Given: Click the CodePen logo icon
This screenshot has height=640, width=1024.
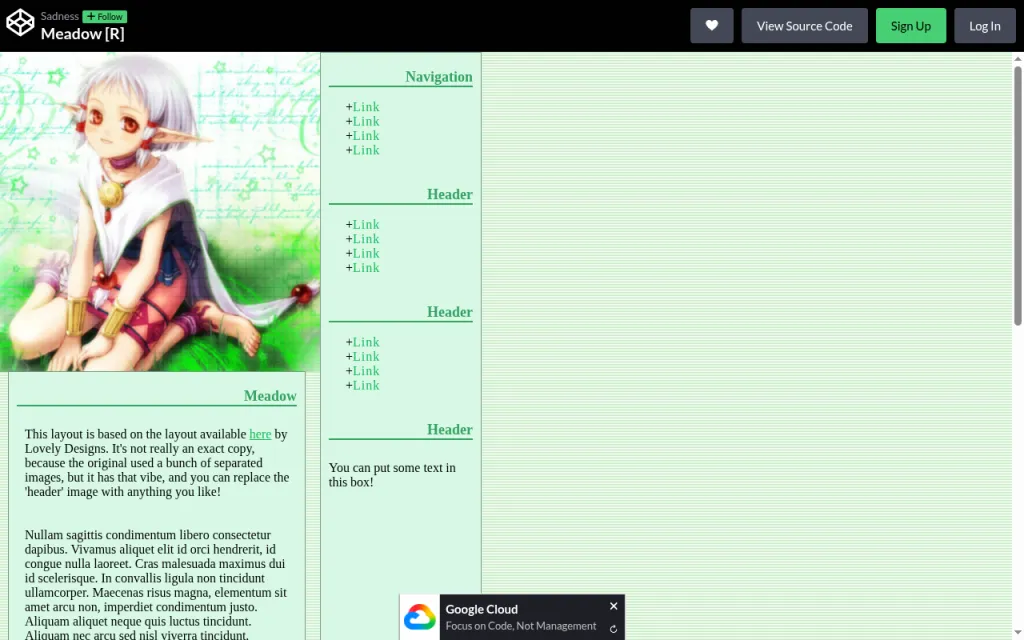Looking at the screenshot, I should (x=20, y=22).
